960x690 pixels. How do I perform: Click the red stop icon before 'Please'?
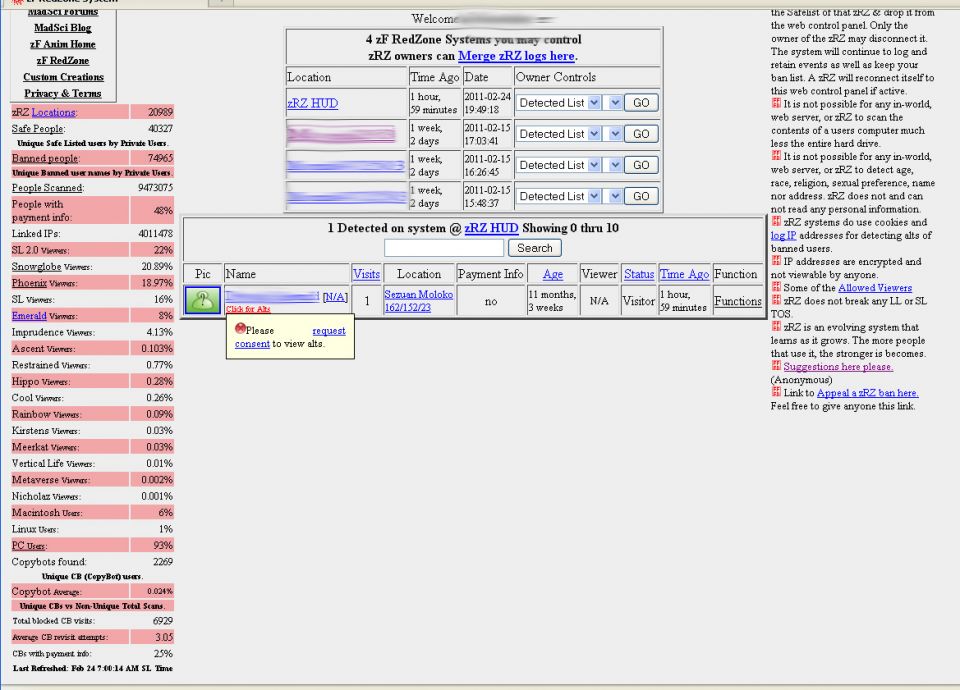tap(240, 329)
